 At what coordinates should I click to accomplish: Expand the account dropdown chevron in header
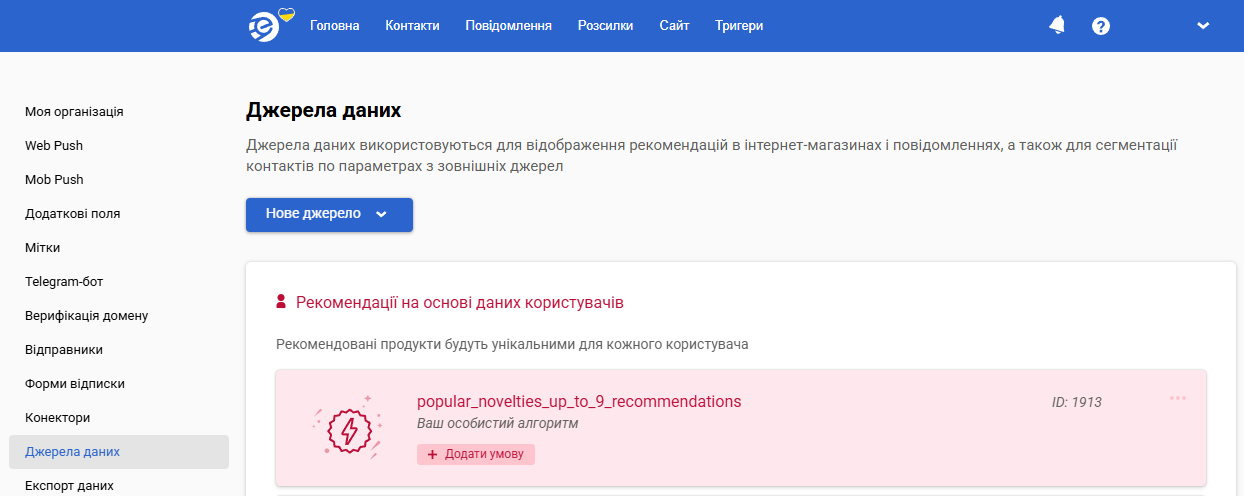click(1203, 26)
